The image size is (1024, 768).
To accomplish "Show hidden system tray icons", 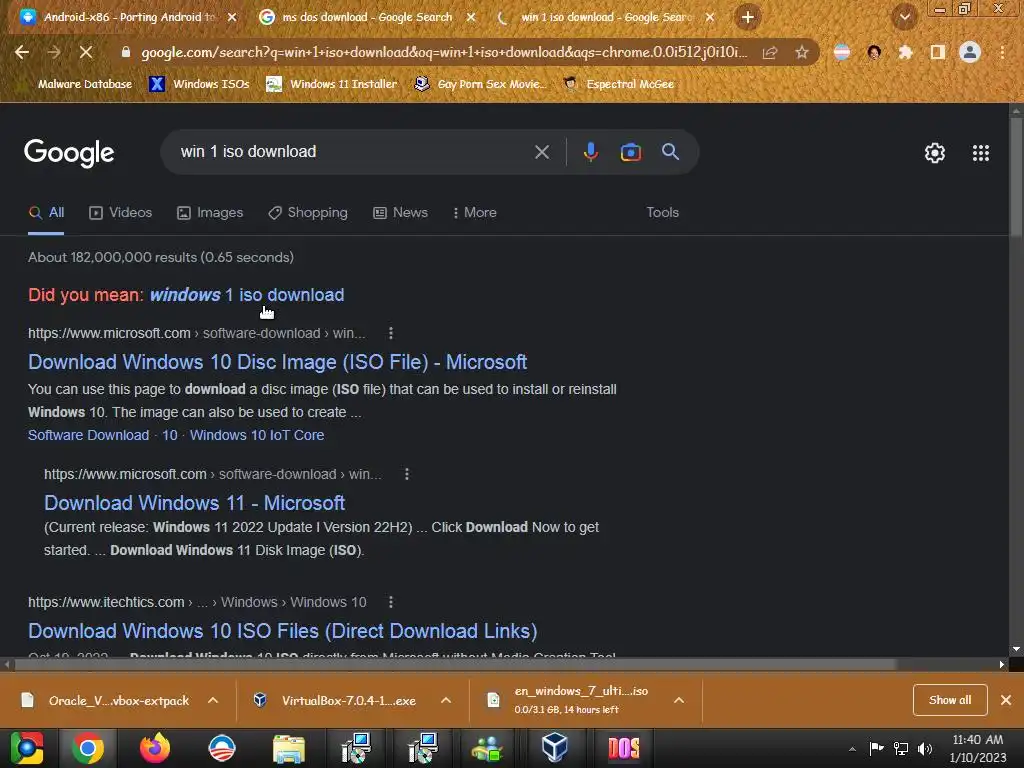I will 852,749.
